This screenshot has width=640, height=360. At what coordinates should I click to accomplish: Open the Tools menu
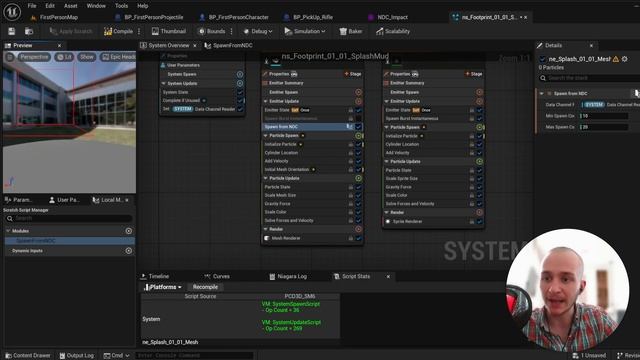(x=121, y=6)
